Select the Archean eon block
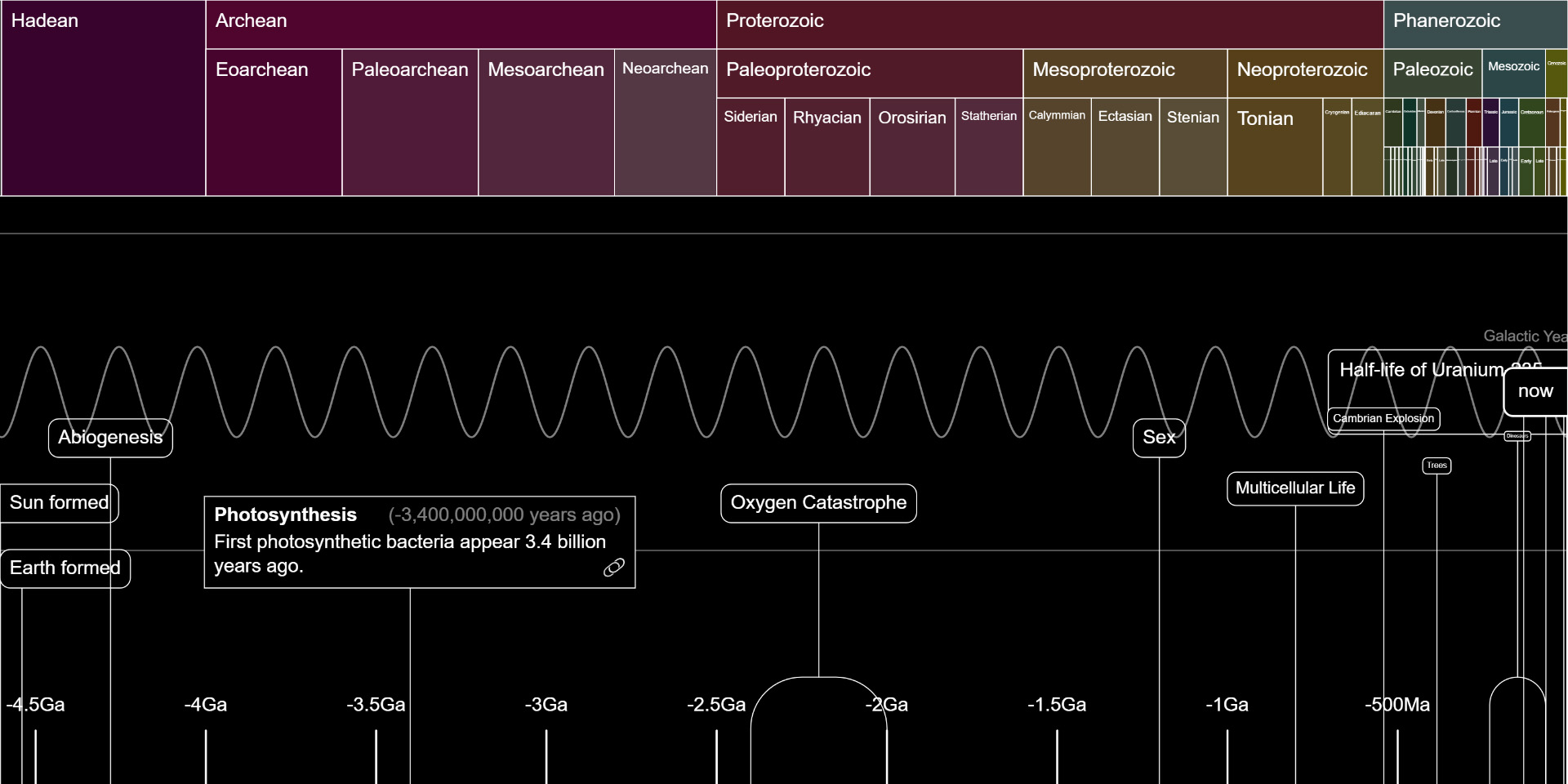1568x784 pixels. [457, 22]
